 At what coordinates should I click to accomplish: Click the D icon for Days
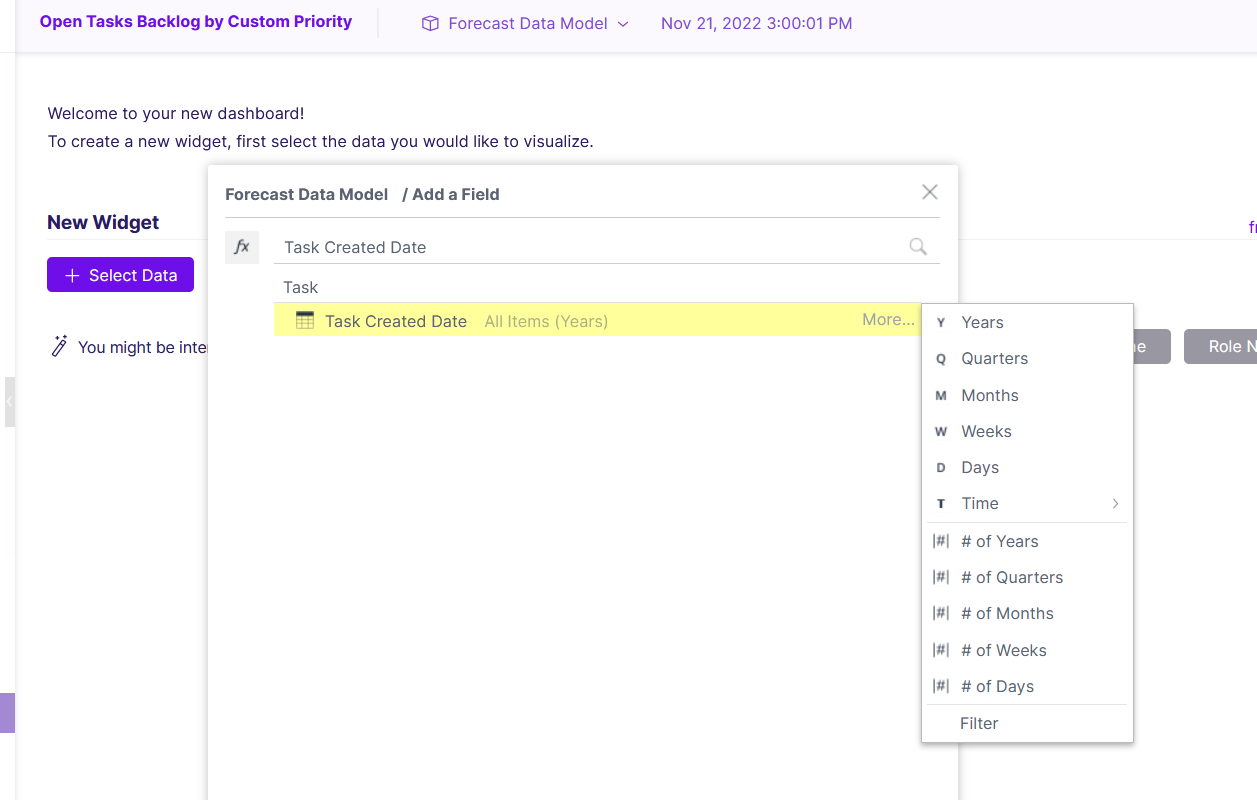[x=941, y=468]
